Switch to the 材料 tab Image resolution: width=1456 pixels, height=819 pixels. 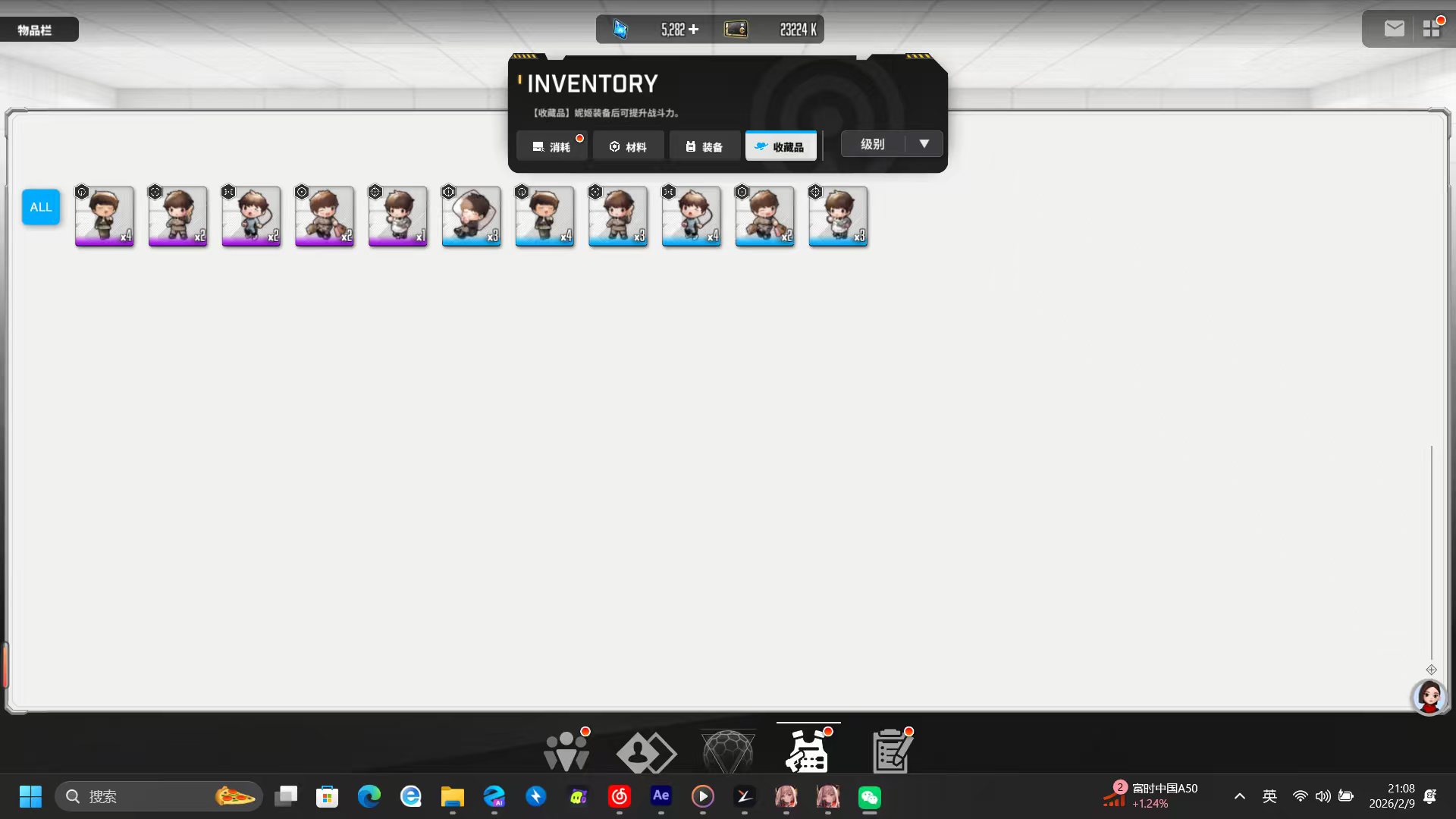(629, 146)
